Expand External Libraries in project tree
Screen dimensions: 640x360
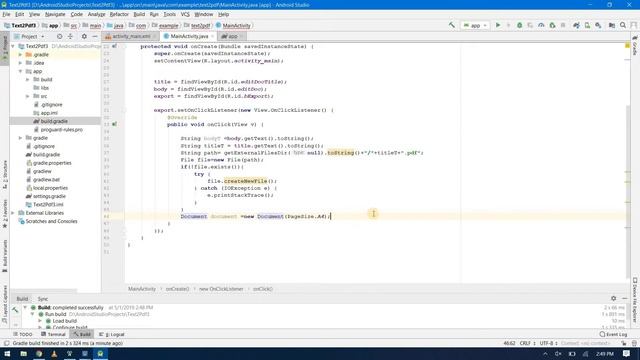click(x=13, y=213)
